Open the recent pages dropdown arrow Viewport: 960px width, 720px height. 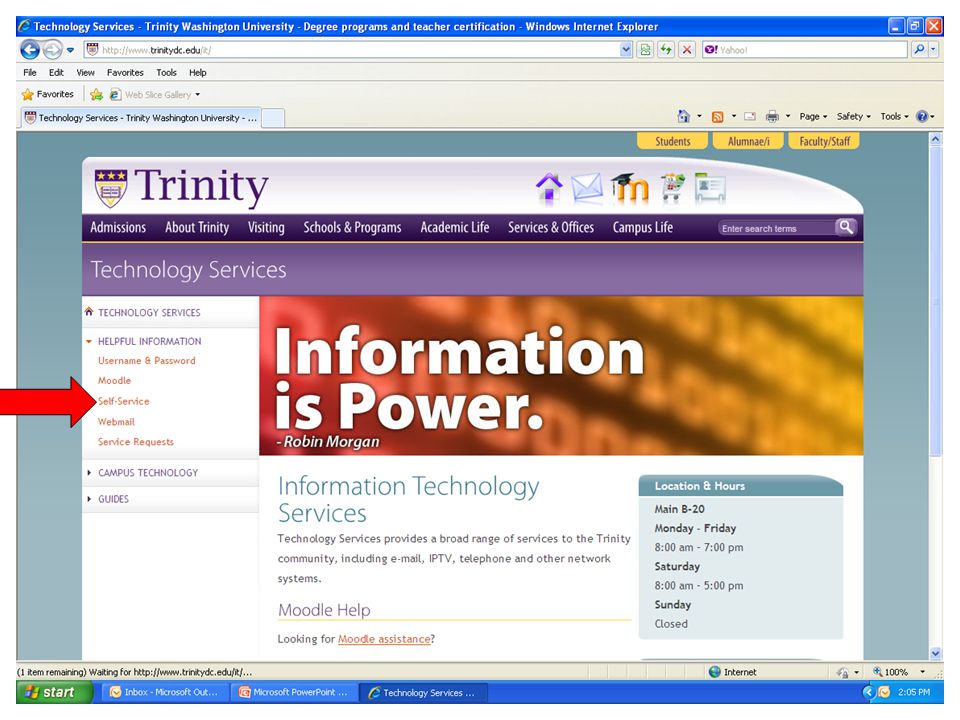[x=70, y=50]
